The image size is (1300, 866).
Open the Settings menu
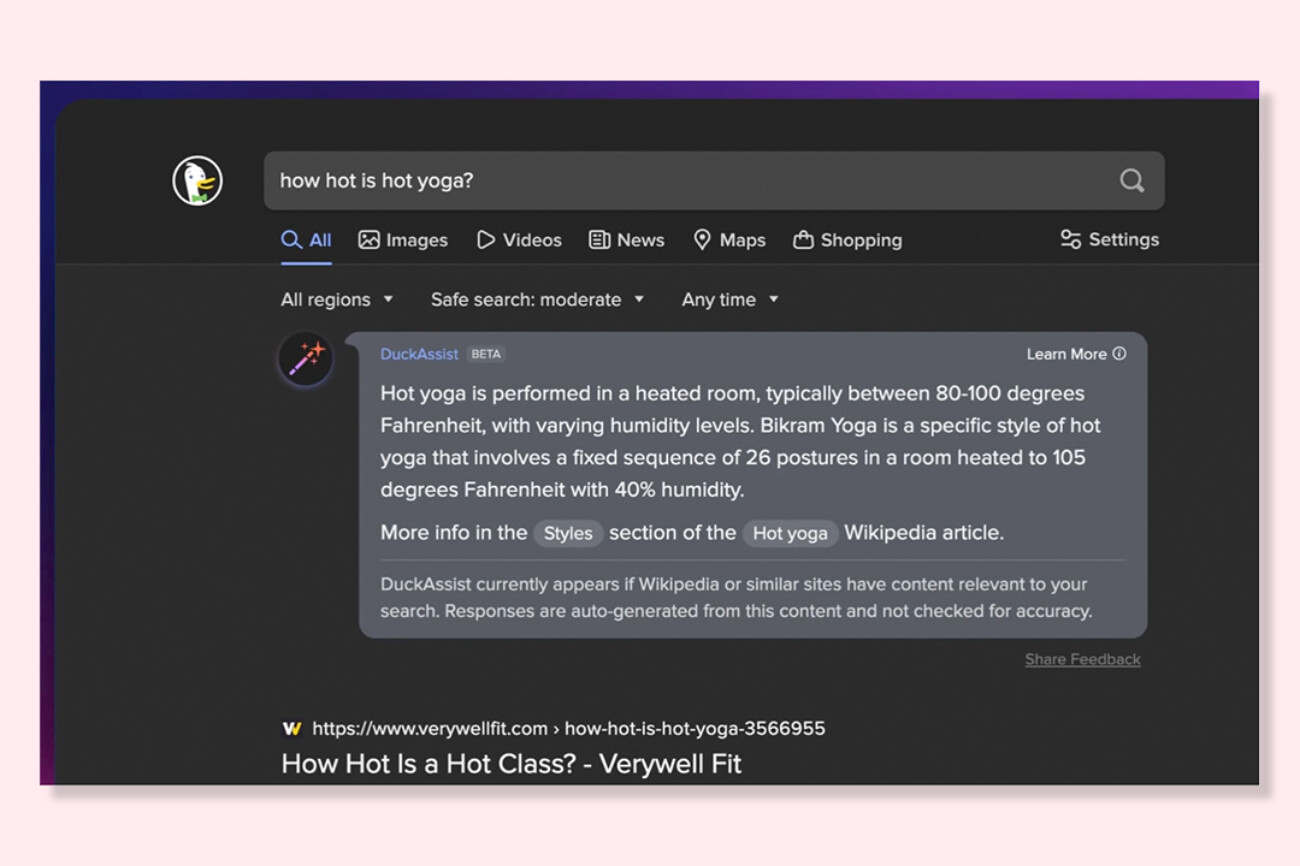[x=1109, y=239]
